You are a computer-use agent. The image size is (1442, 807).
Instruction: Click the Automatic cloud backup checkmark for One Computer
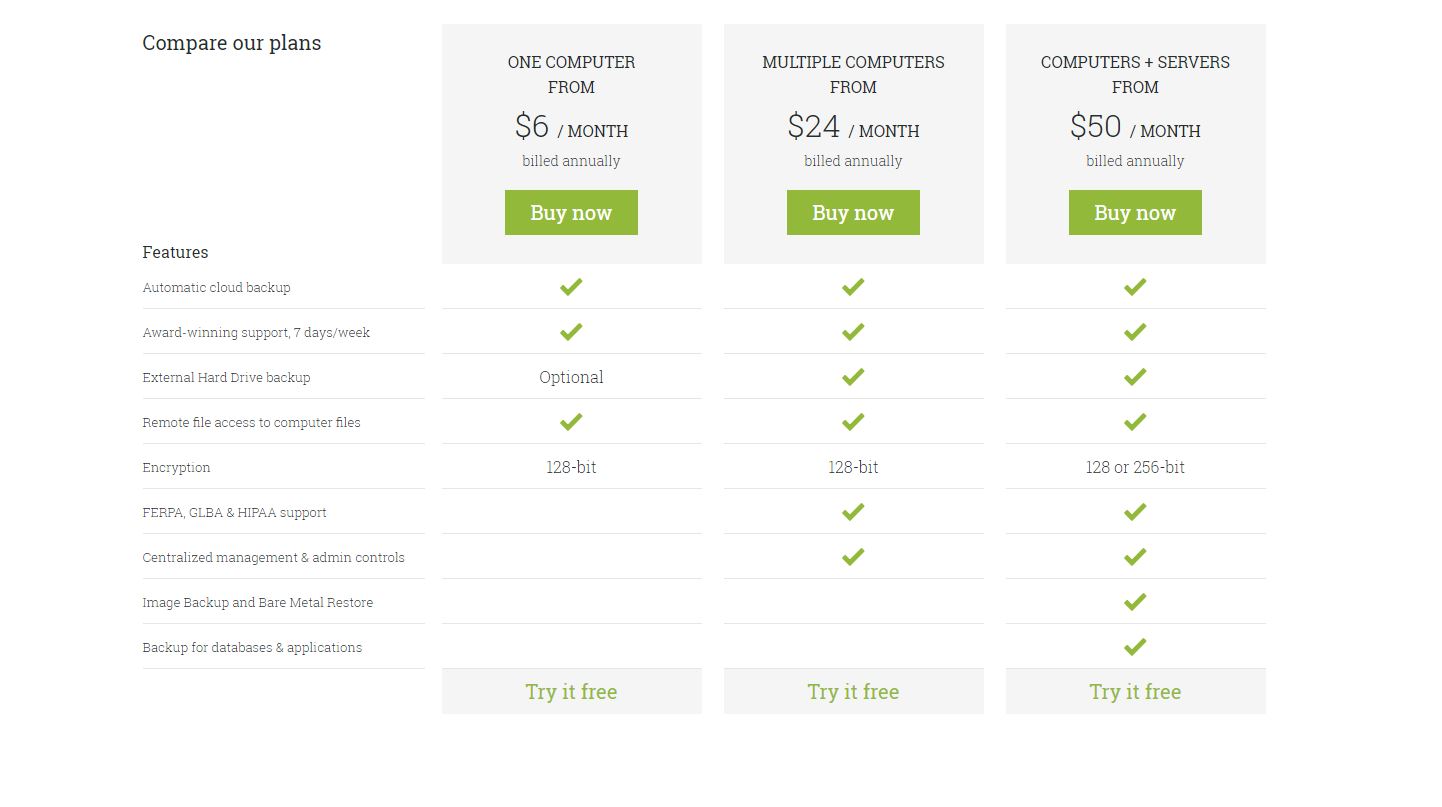[571, 287]
